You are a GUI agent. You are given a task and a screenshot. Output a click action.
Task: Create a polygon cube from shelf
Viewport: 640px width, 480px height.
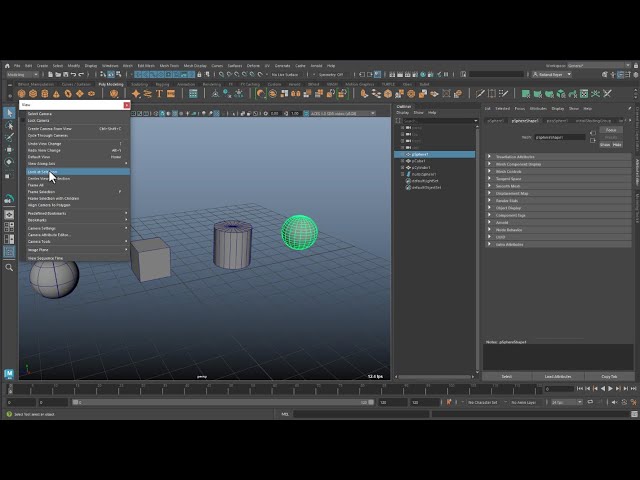click(x=33, y=94)
